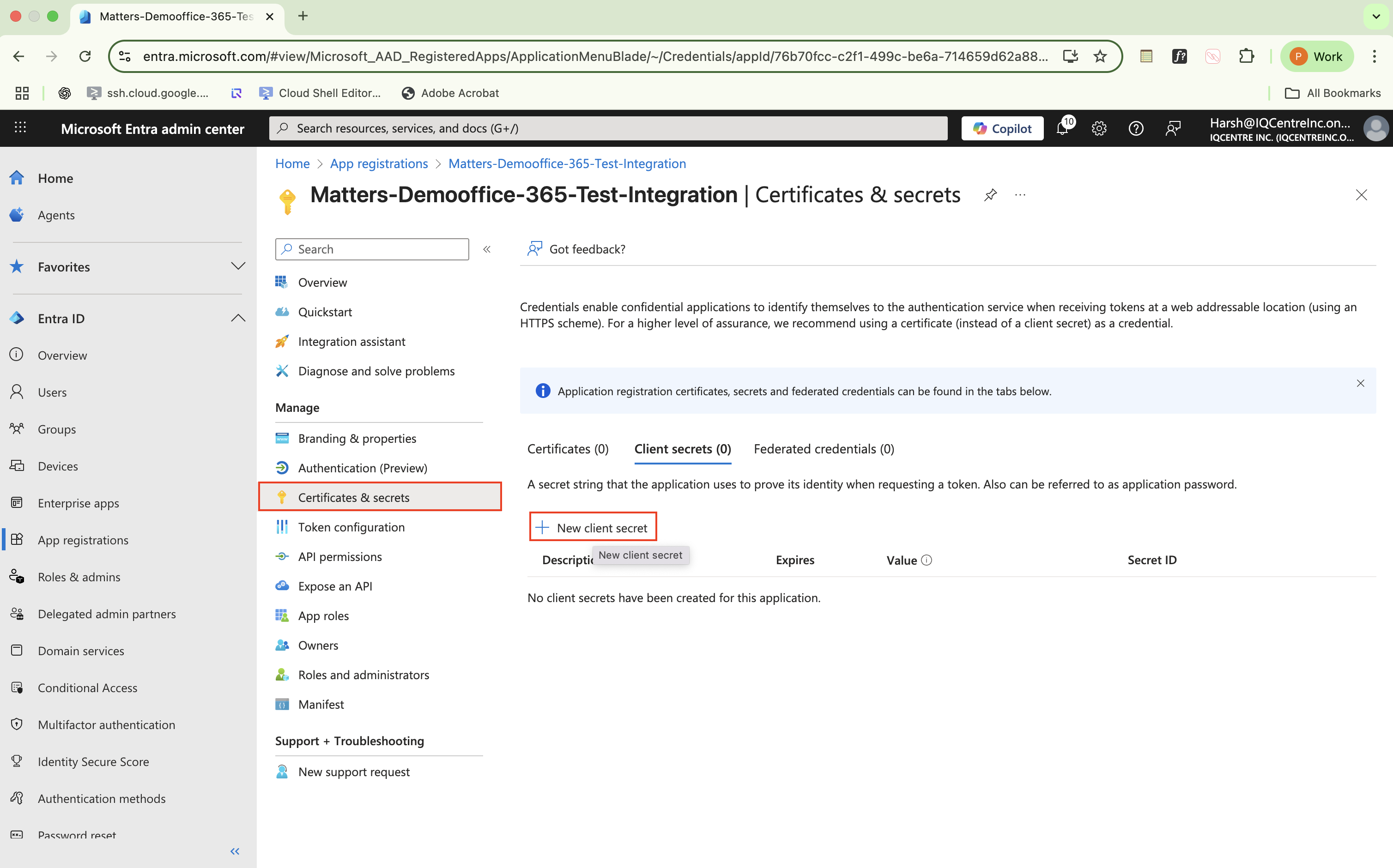Open a new browser tab
Image resolution: width=1393 pixels, height=868 pixels.
coord(303,16)
